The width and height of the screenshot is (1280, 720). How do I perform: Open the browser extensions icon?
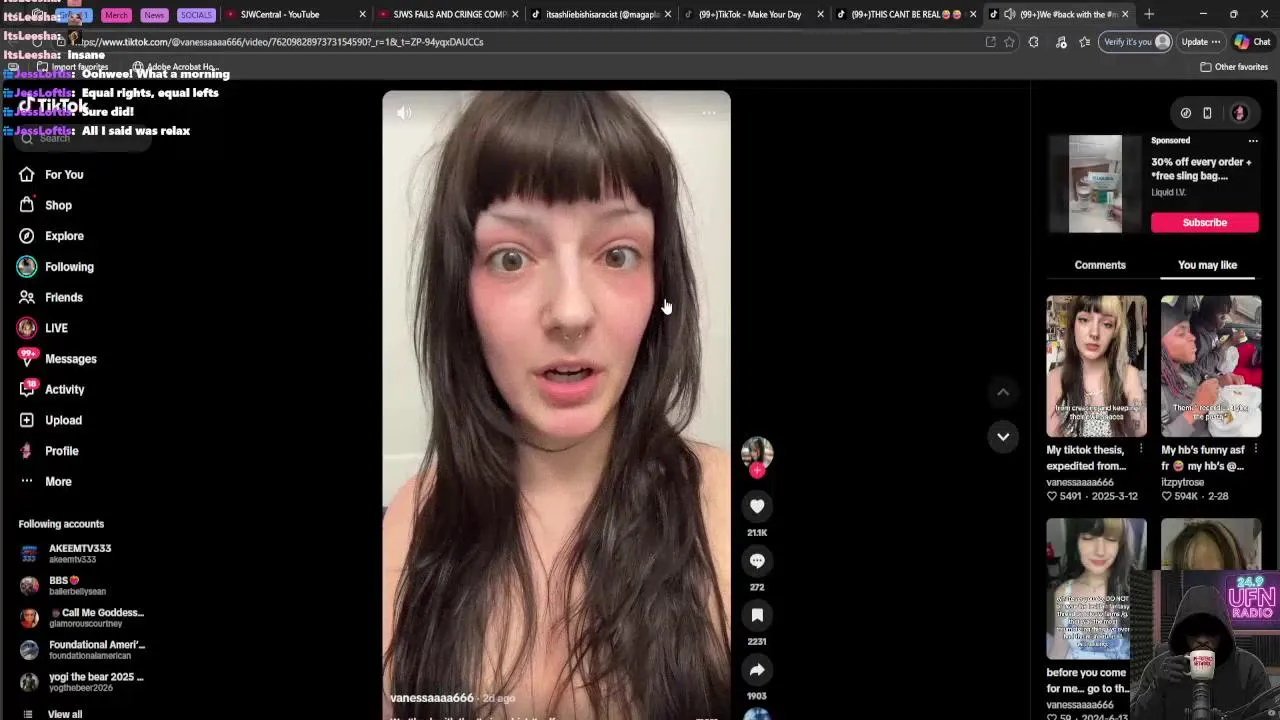tap(1034, 42)
